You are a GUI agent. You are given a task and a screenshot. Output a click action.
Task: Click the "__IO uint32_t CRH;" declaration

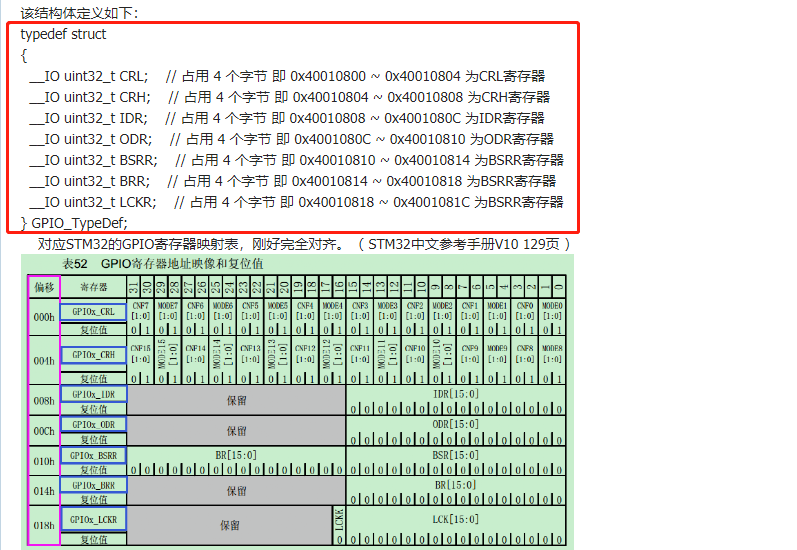tap(90, 97)
